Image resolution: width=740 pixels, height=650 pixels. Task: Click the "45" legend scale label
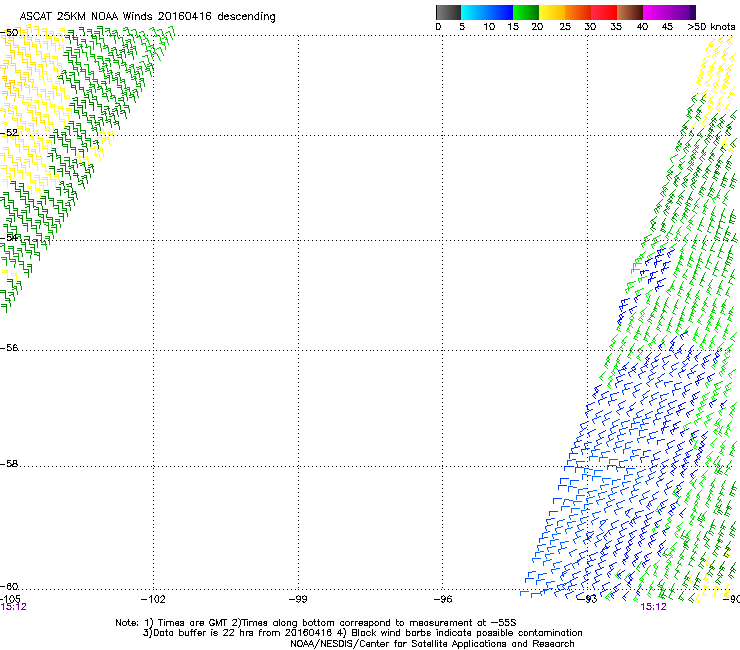pos(667,26)
